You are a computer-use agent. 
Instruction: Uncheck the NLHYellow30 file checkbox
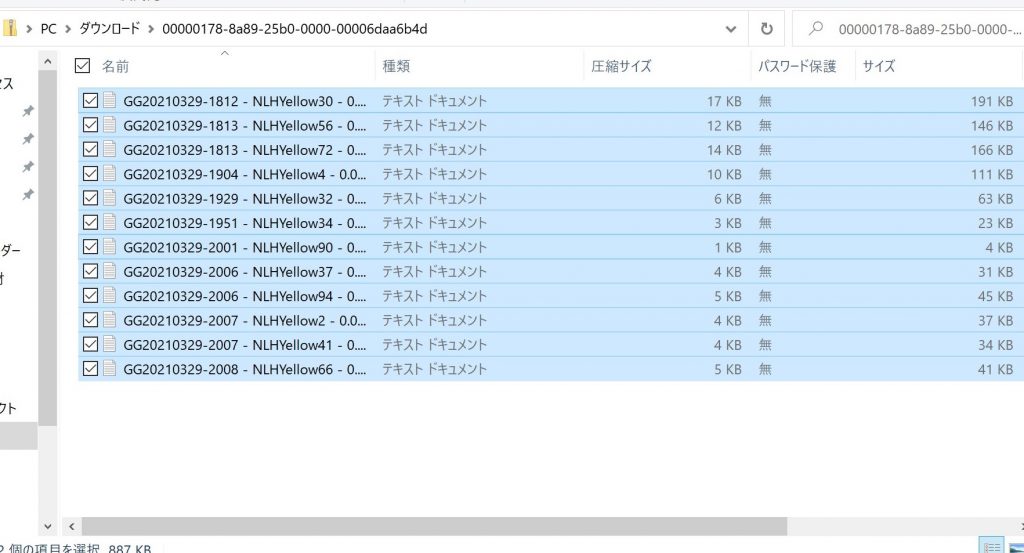90,101
